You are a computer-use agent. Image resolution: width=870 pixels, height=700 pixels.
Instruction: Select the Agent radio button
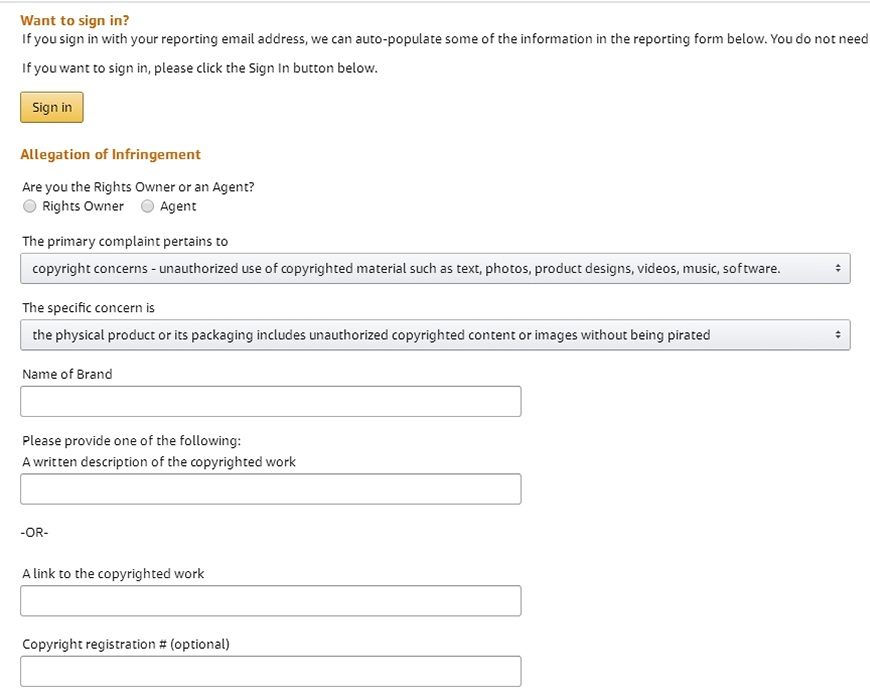[x=148, y=207]
